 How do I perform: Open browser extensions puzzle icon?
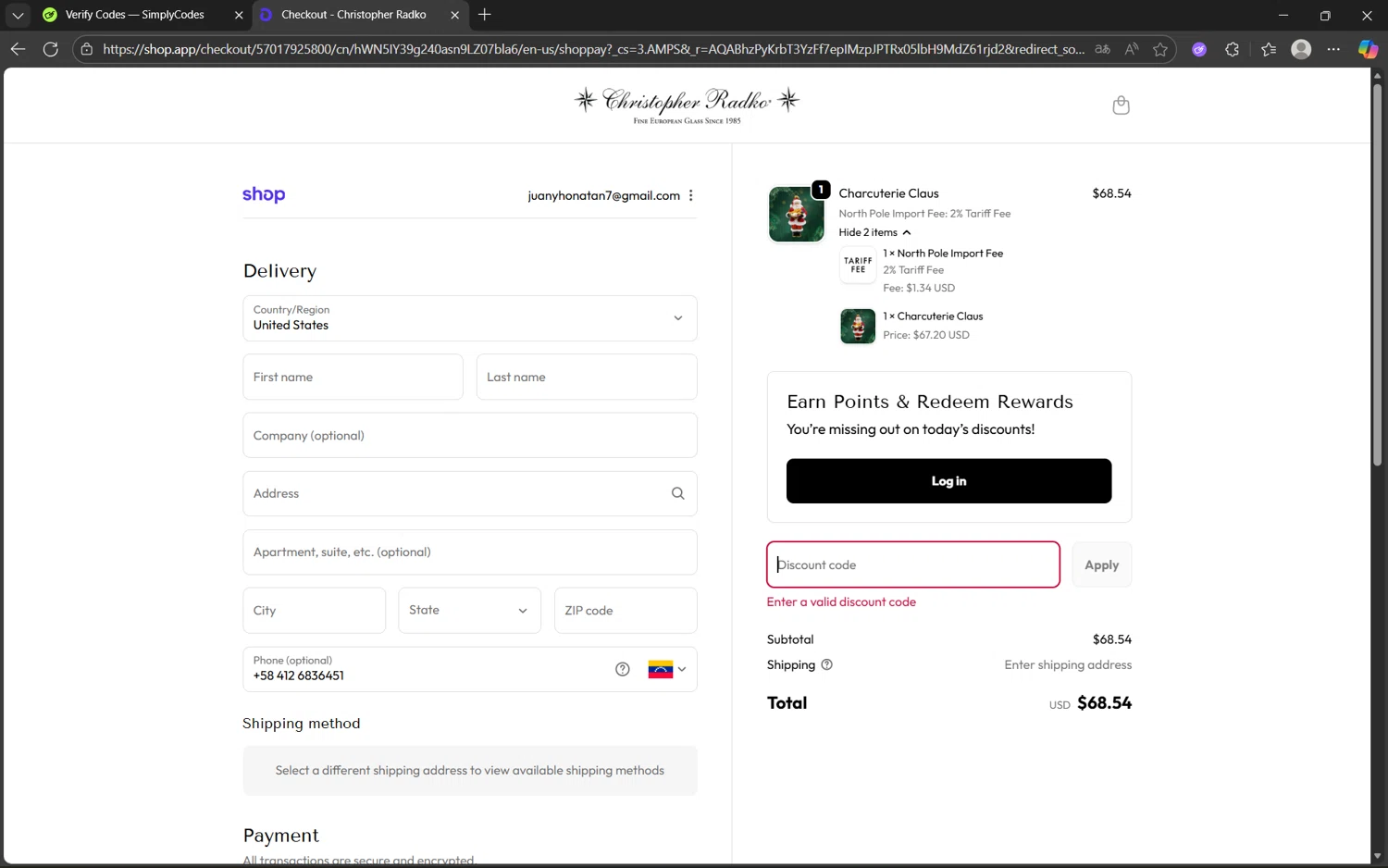pos(1232,49)
